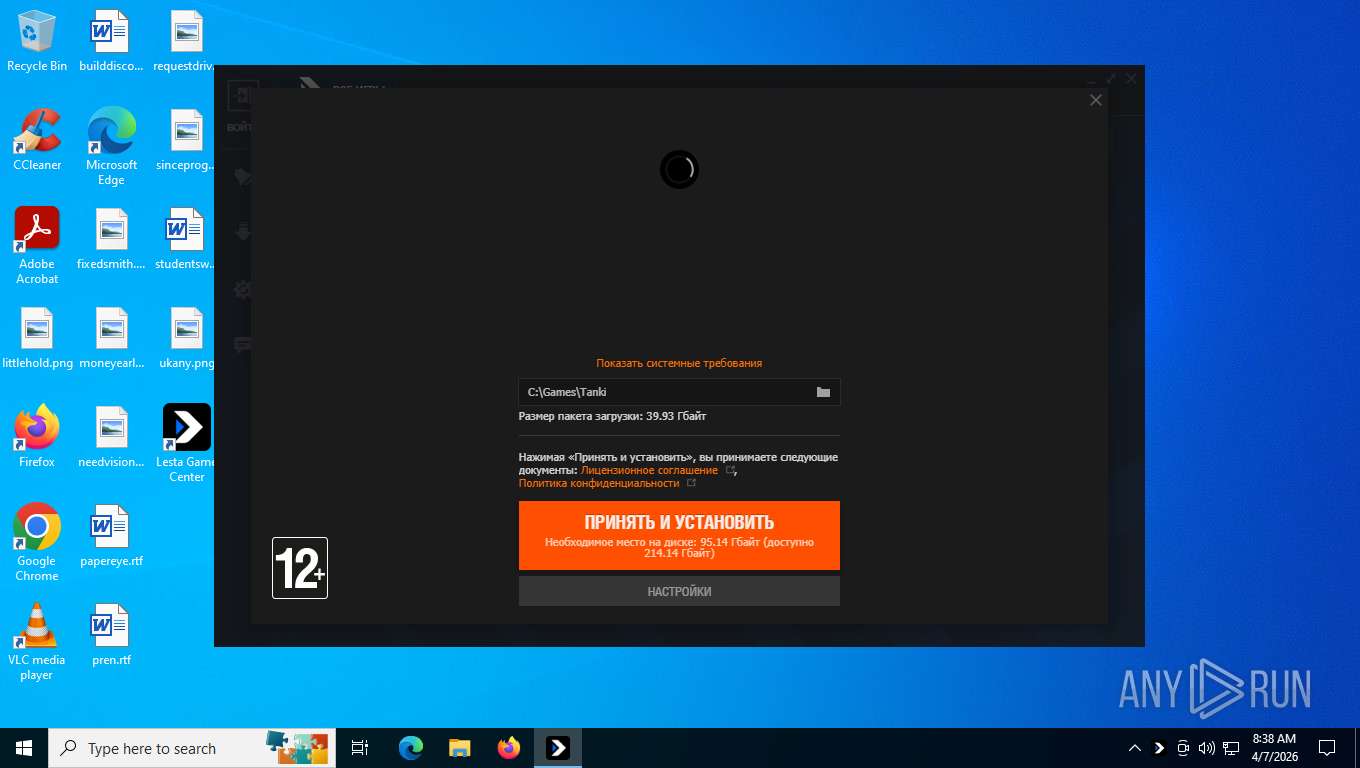Screen dimensions: 1360x768
Task: Open Task View on the taskbar
Action: (360, 748)
